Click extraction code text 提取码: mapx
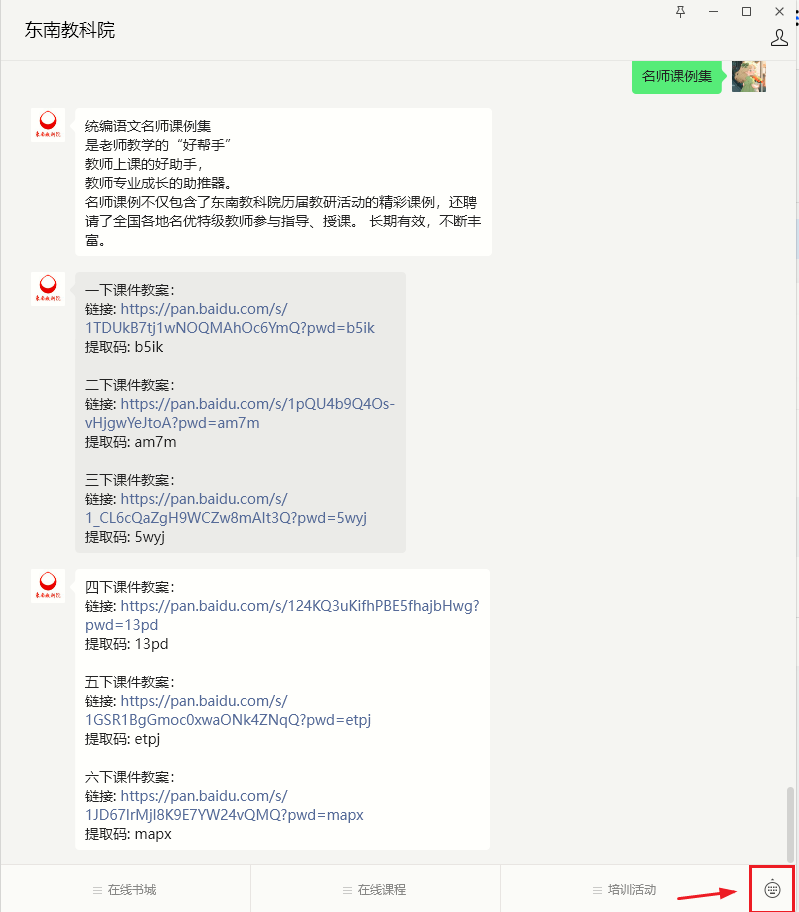Viewport: 799px width, 912px height. pos(128,834)
